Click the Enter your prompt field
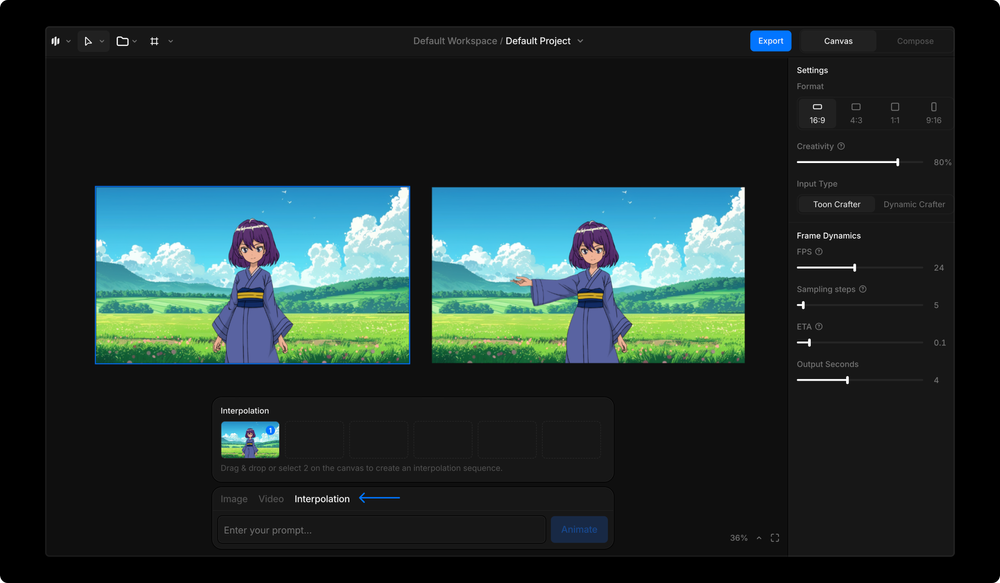 click(382, 530)
